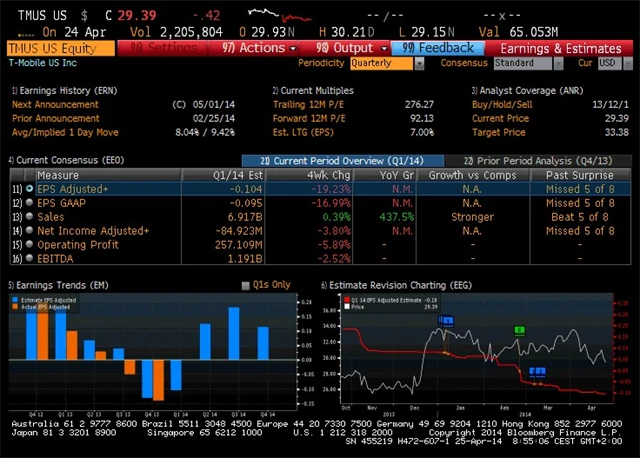Click the blue event marker near January peak
640x458 pixels.
point(446,321)
